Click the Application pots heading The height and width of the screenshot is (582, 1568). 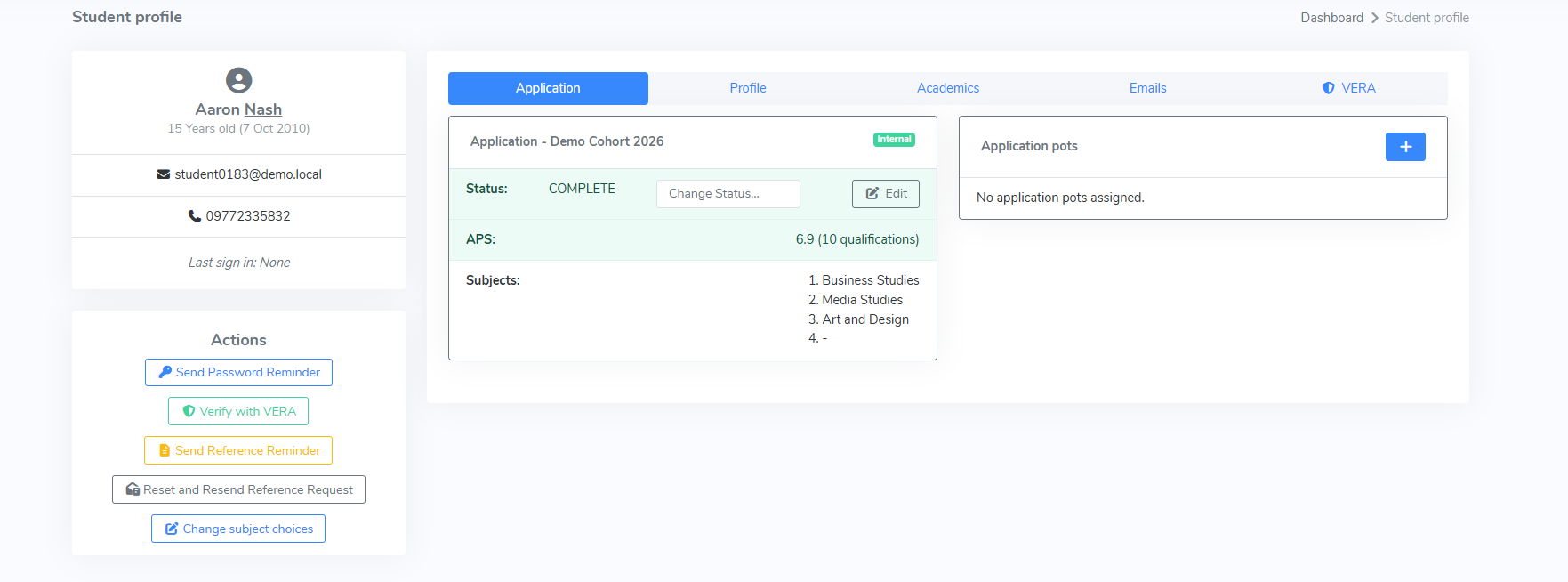[x=1029, y=146]
